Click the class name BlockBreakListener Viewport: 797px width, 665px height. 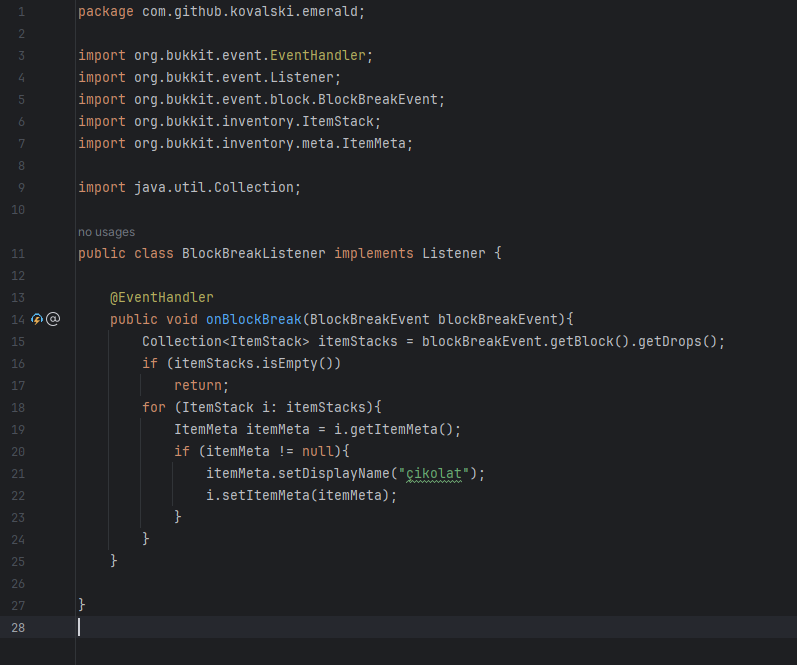point(254,254)
